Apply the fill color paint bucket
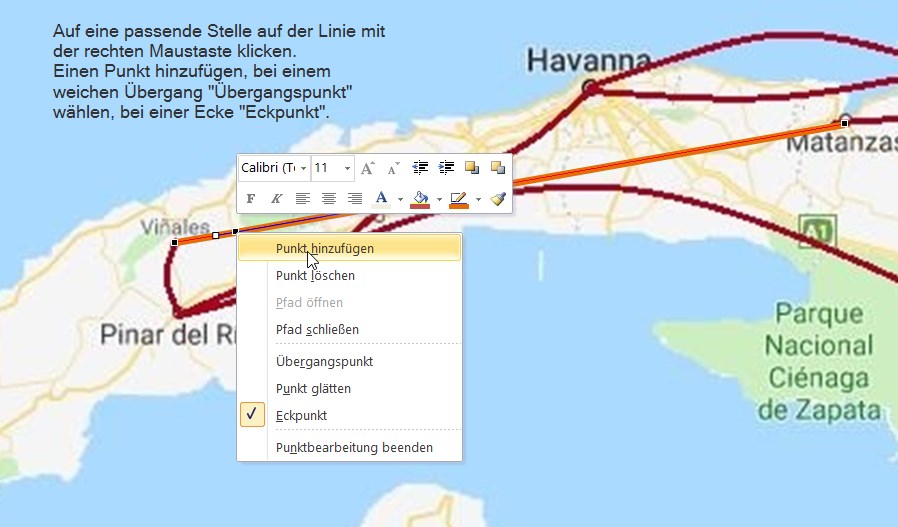Viewport: 898px width, 527px height. click(420, 199)
